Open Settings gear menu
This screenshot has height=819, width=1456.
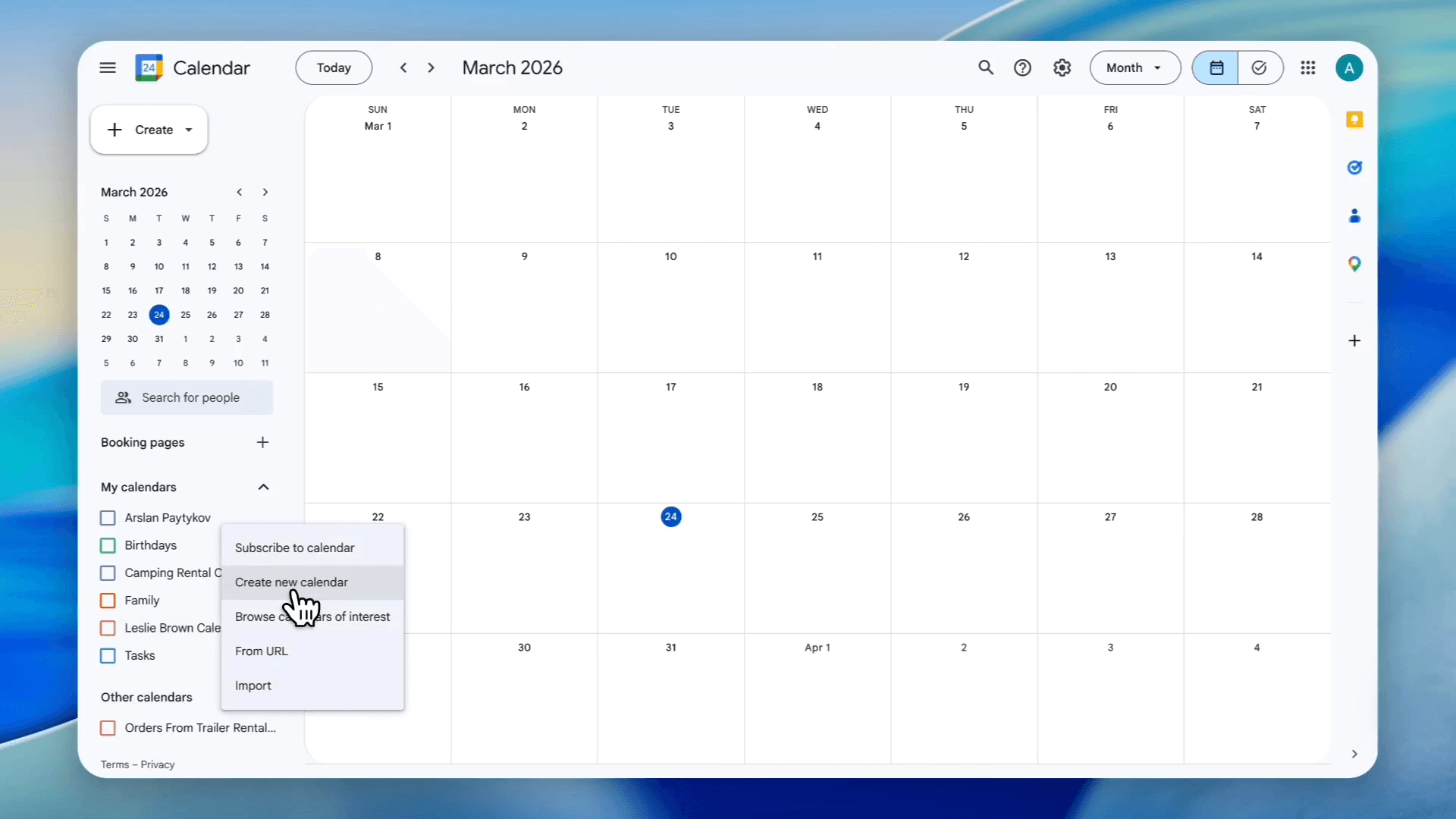(1062, 68)
